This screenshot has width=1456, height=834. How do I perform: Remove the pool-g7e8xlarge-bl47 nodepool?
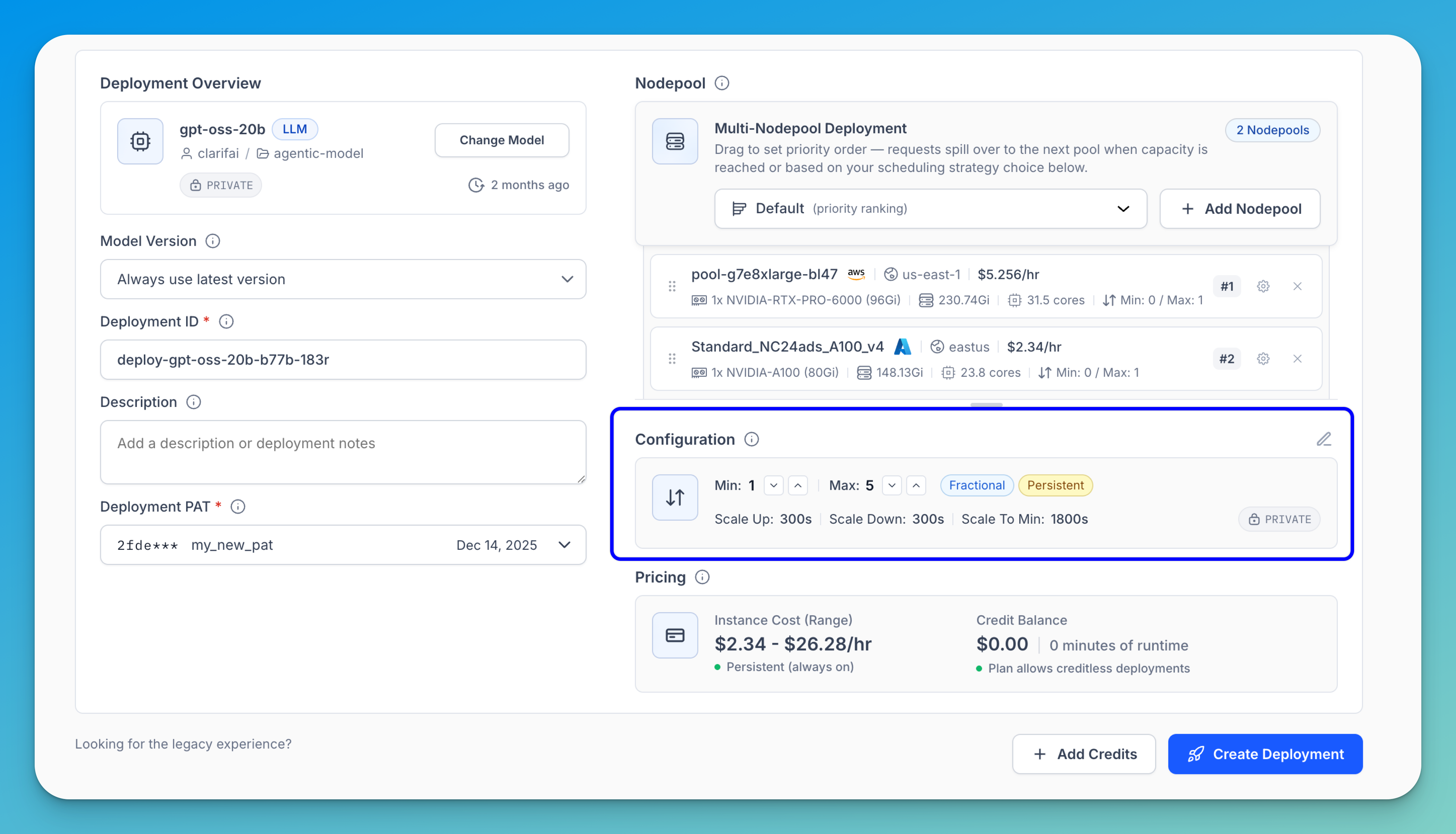[x=1297, y=286]
